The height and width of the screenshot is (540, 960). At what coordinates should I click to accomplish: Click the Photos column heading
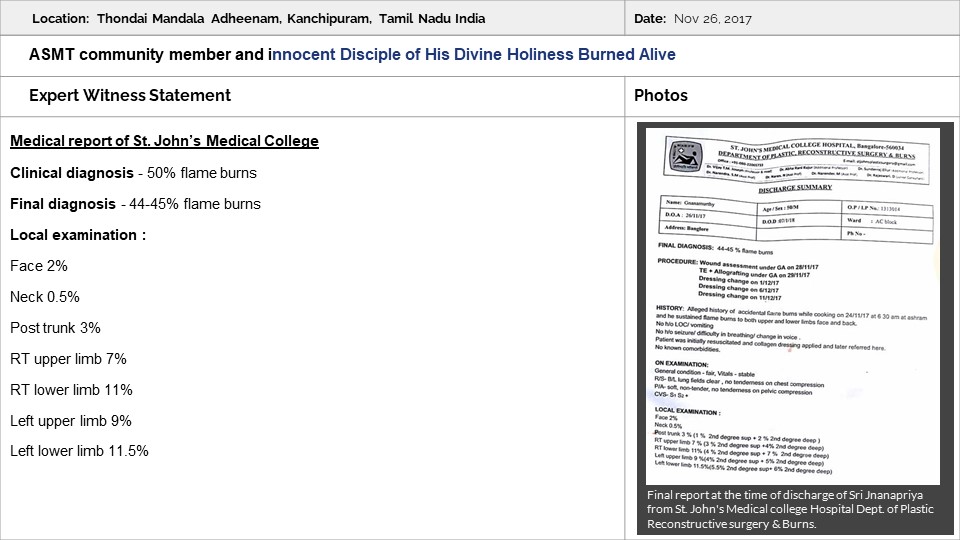coord(661,95)
